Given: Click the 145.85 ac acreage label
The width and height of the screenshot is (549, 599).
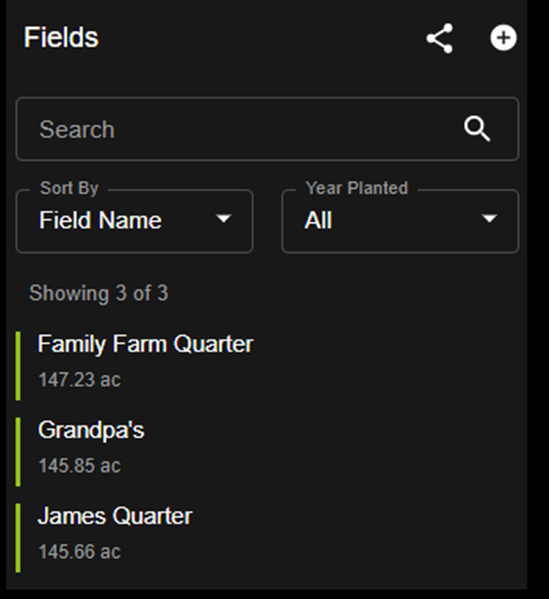Looking at the screenshot, I should point(79,466).
